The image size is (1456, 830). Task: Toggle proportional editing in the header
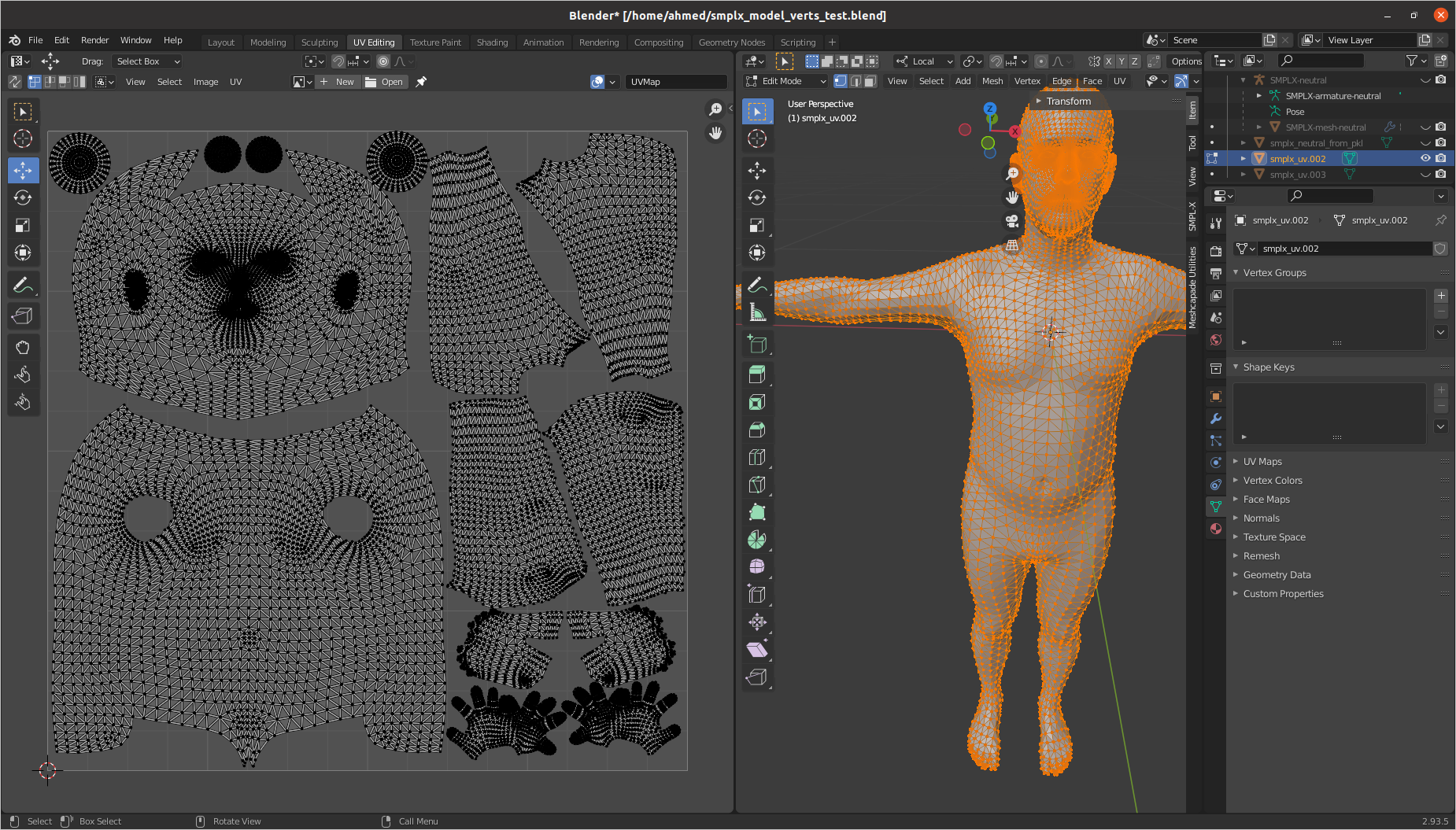1041,61
